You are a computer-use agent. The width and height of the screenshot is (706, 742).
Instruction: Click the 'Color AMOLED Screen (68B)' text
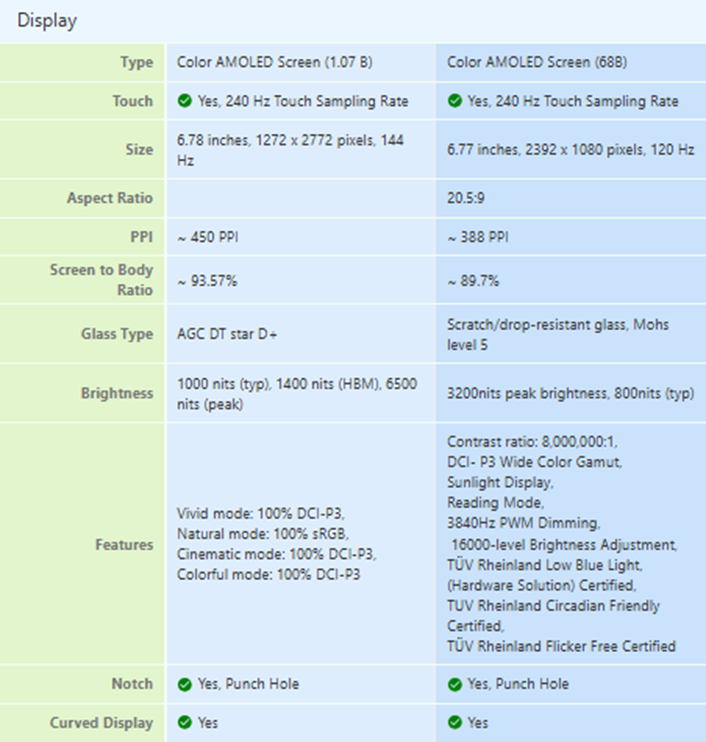(536, 62)
